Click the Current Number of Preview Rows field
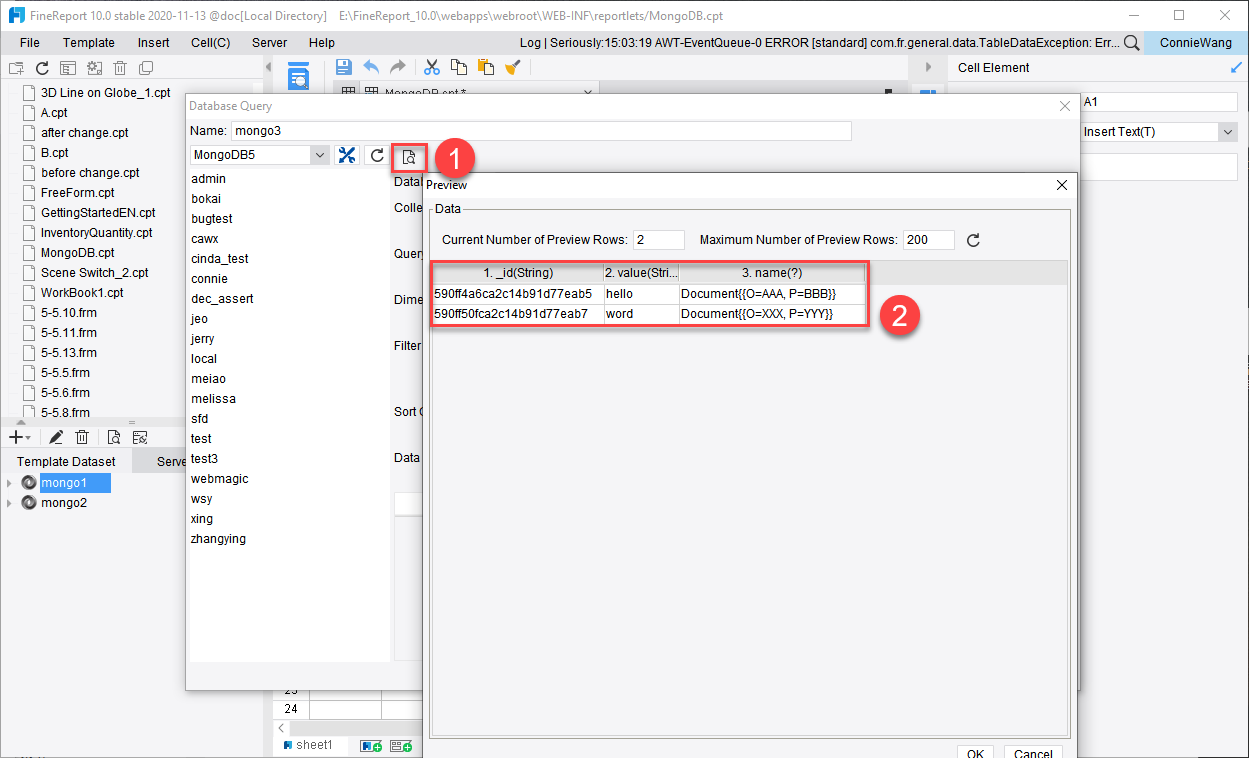The image size is (1249, 758). pyautogui.click(x=658, y=239)
